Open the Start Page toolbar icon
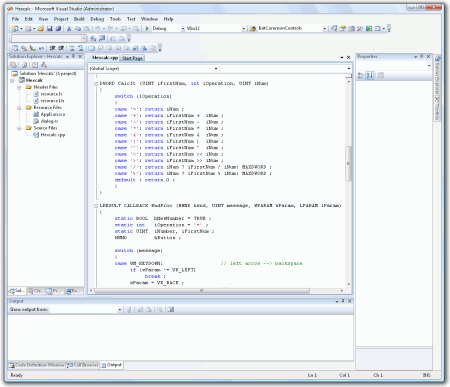The width and height of the screenshot is (450, 387). point(369,29)
